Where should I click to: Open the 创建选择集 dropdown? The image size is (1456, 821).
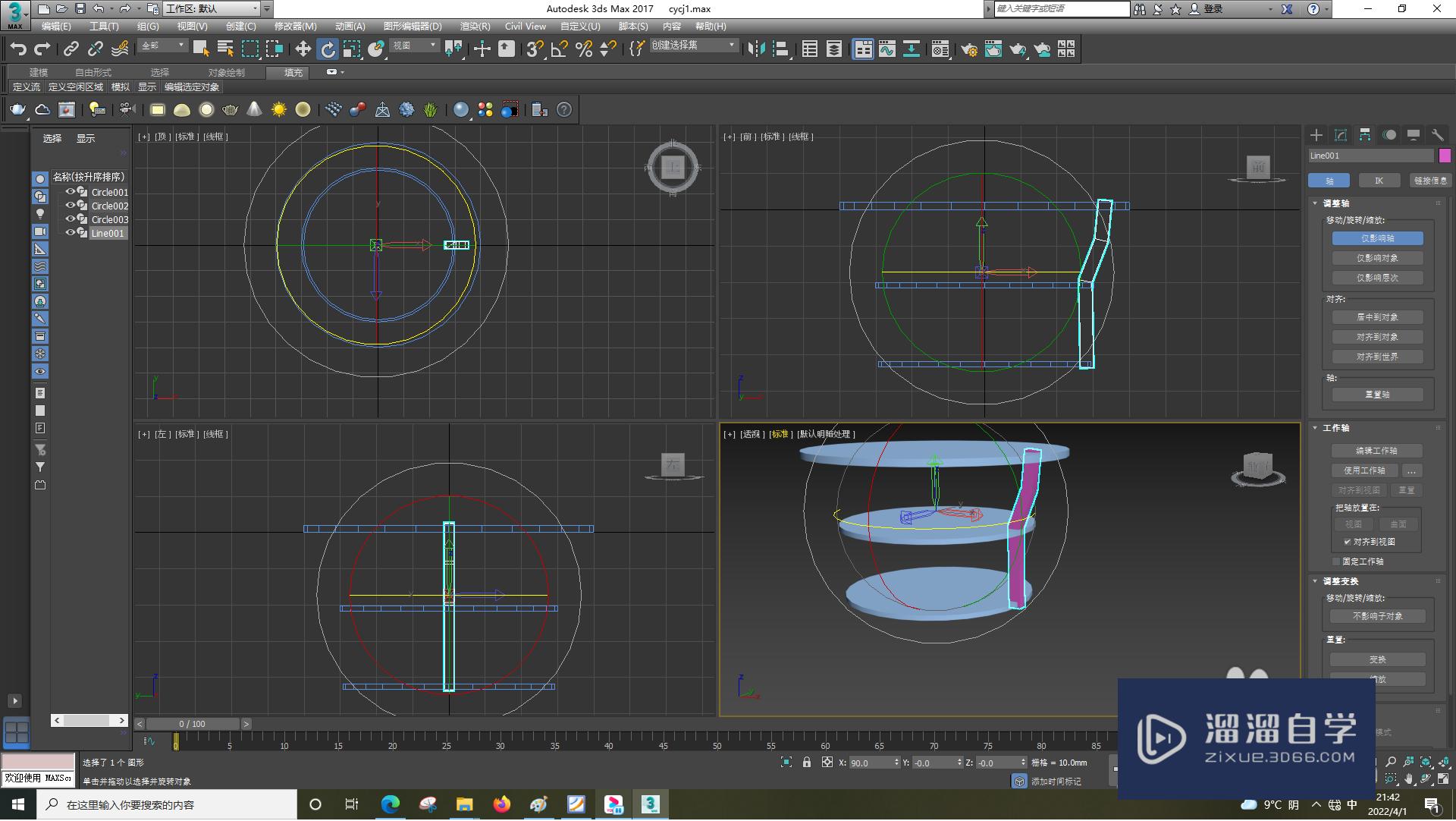pos(693,46)
